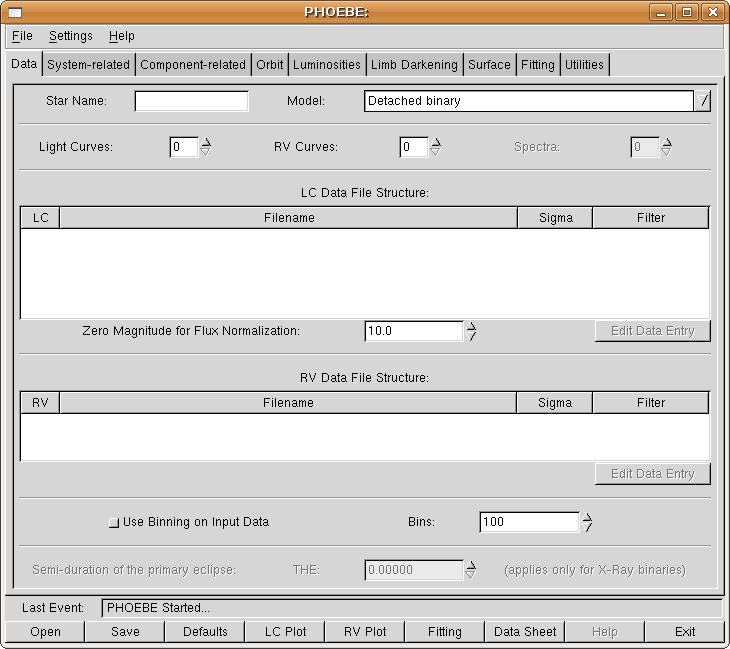Switch to the Utilities tab
This screenshot has height=649, width=730.
click(x=584, y=65)
